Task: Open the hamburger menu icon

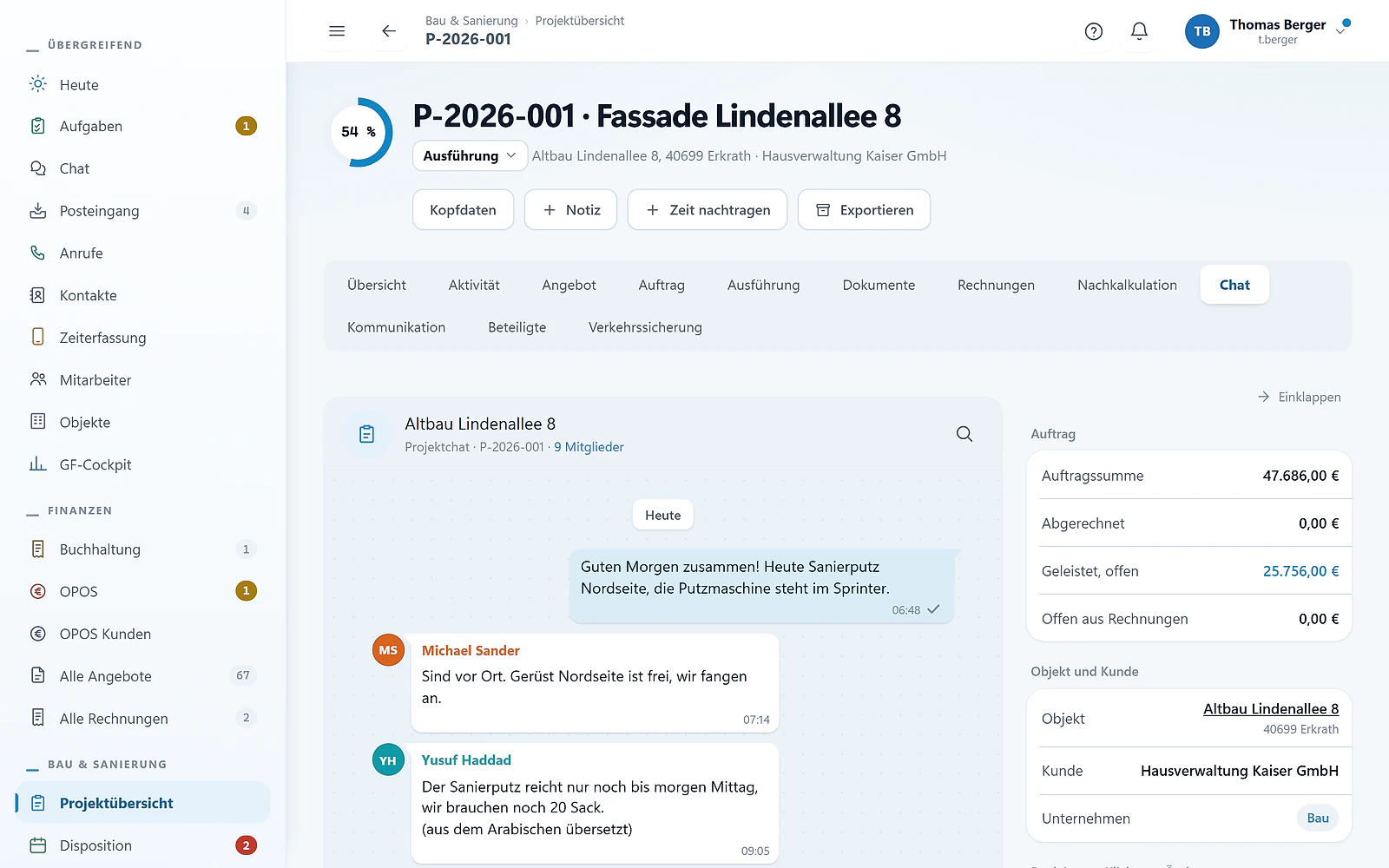Action: coord(337,31)
